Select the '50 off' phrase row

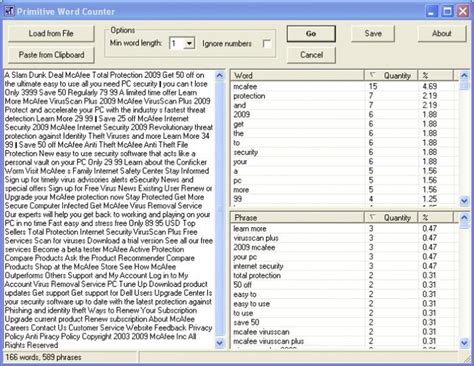(x=345, y=285)
